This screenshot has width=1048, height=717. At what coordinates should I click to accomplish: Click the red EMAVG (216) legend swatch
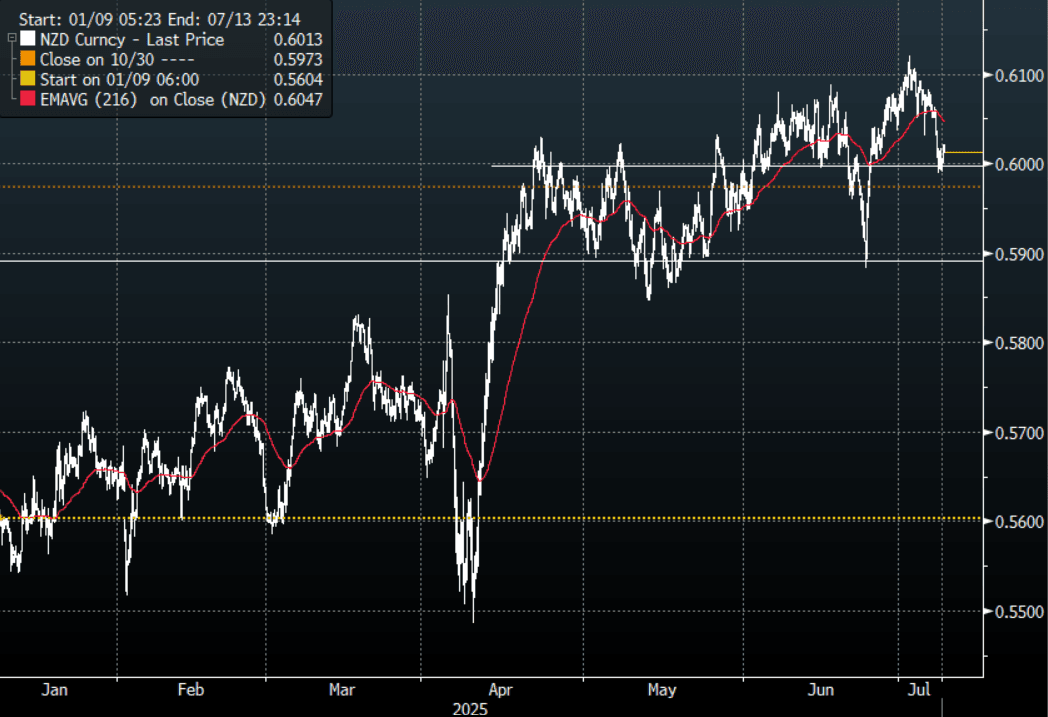[x=27, y=99]
